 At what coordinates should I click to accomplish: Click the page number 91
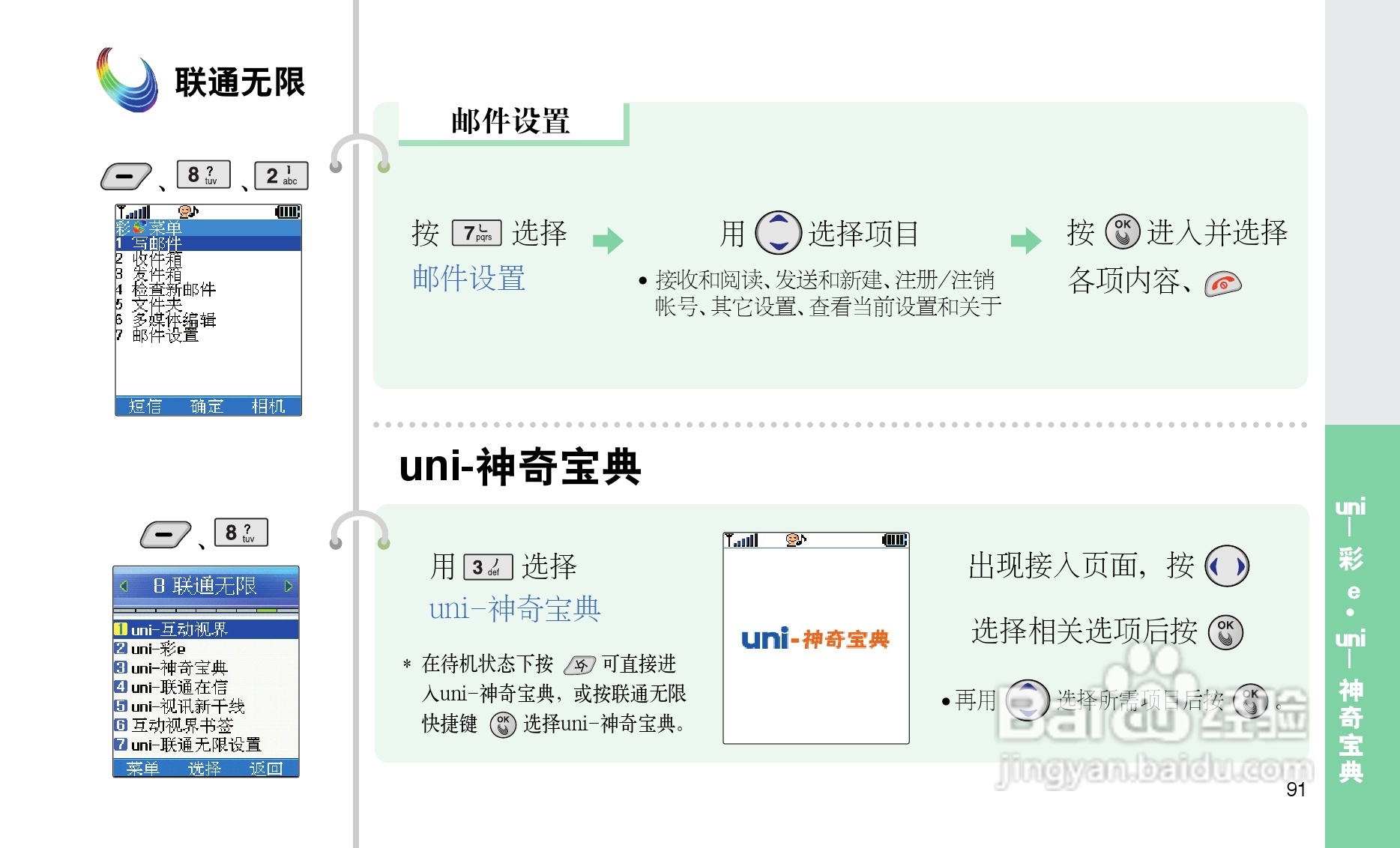1296,789
